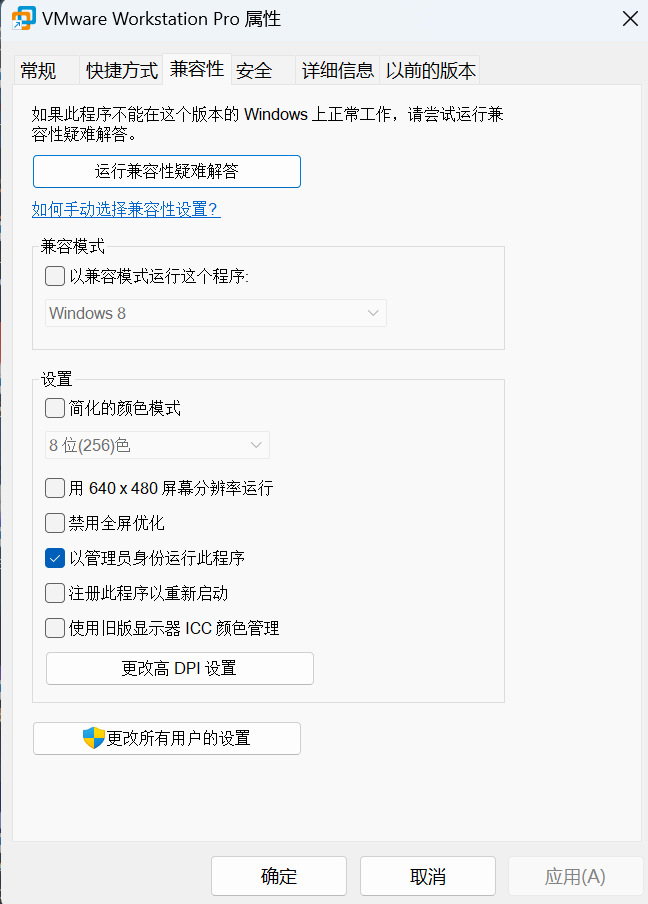This screenshot has width=648, height=904.
Task: Open the 快捷方式 tab
Action: pyautogui.click(x=121, y=70)
